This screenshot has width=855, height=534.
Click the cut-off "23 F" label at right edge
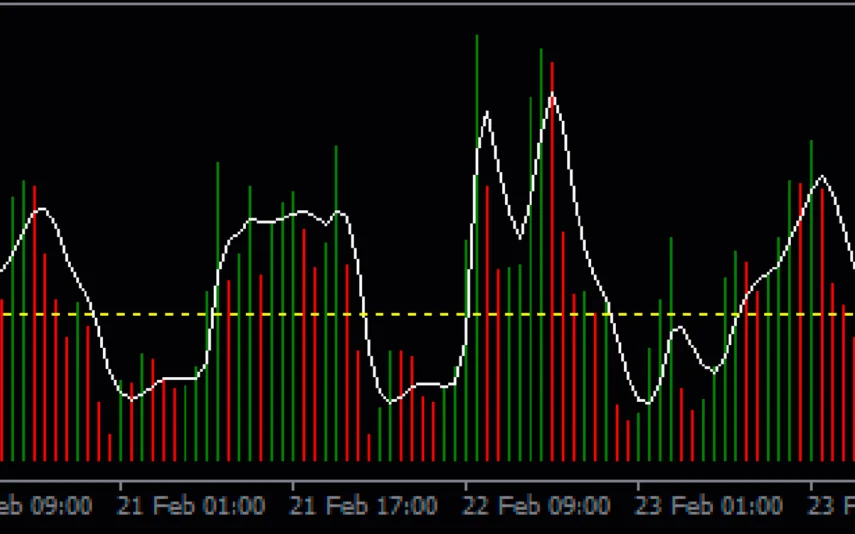click(x=832, y=505)
